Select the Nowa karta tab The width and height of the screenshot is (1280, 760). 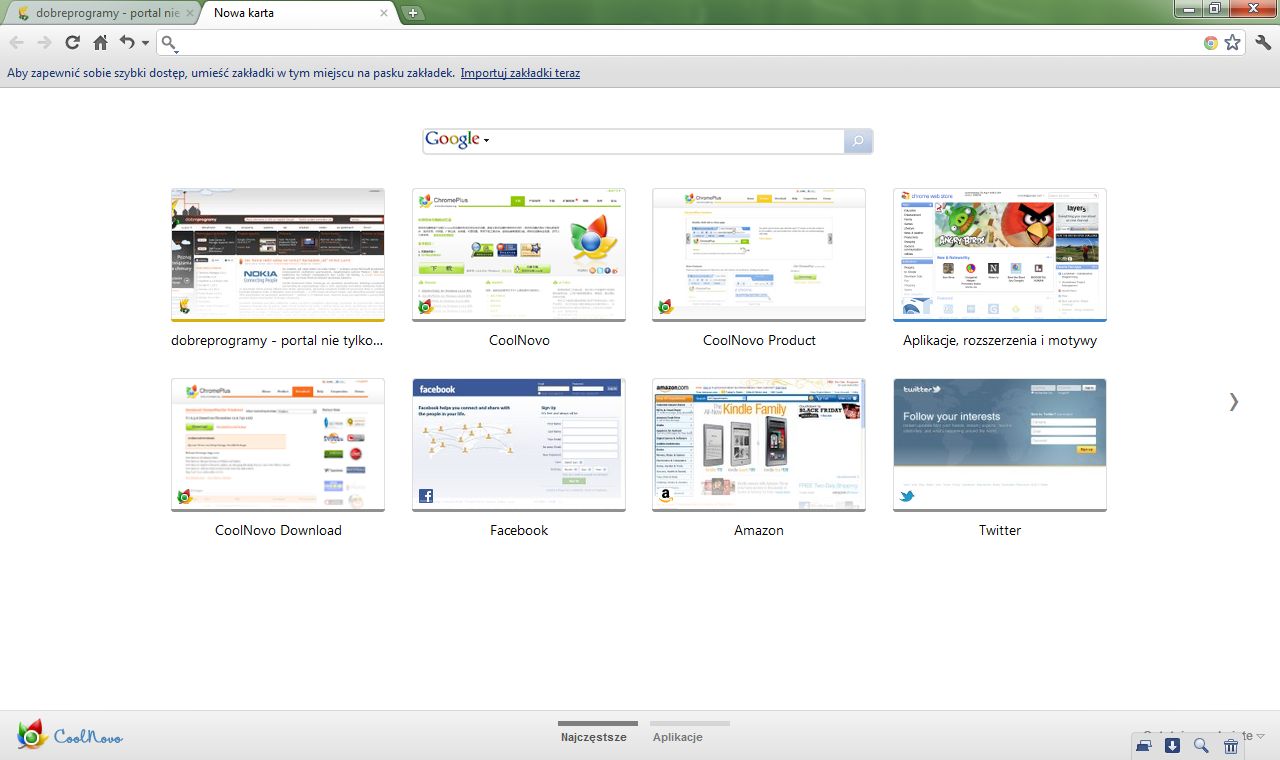click(x=300, y=13)
